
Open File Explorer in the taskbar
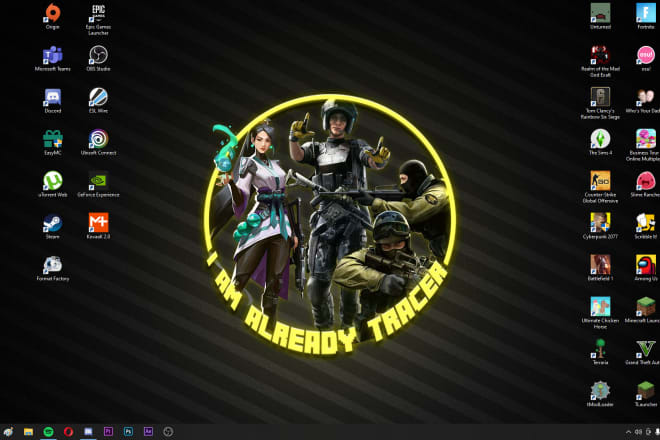(x=29, y=431)
